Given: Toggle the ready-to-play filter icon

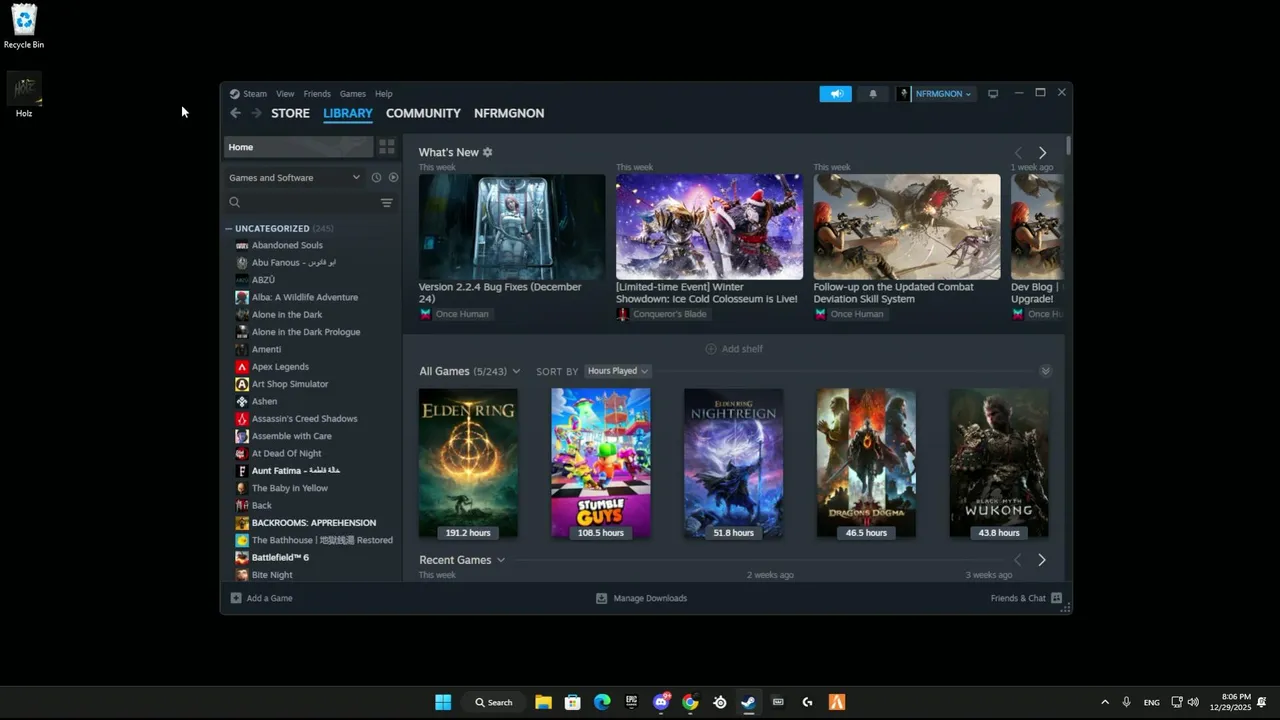Looking at the screenshot, I should coord(393,178).
